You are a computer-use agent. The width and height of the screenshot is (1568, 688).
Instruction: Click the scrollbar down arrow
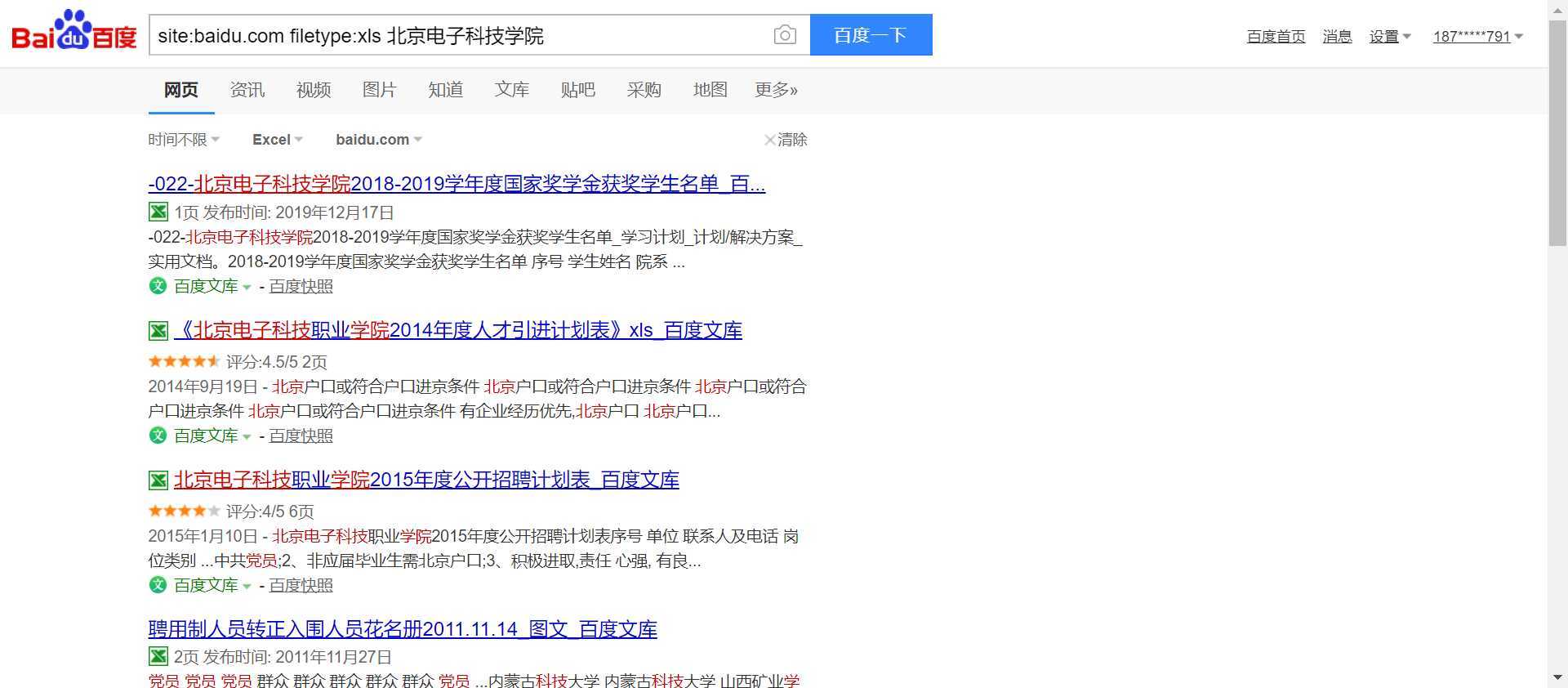click(1557, 678)
